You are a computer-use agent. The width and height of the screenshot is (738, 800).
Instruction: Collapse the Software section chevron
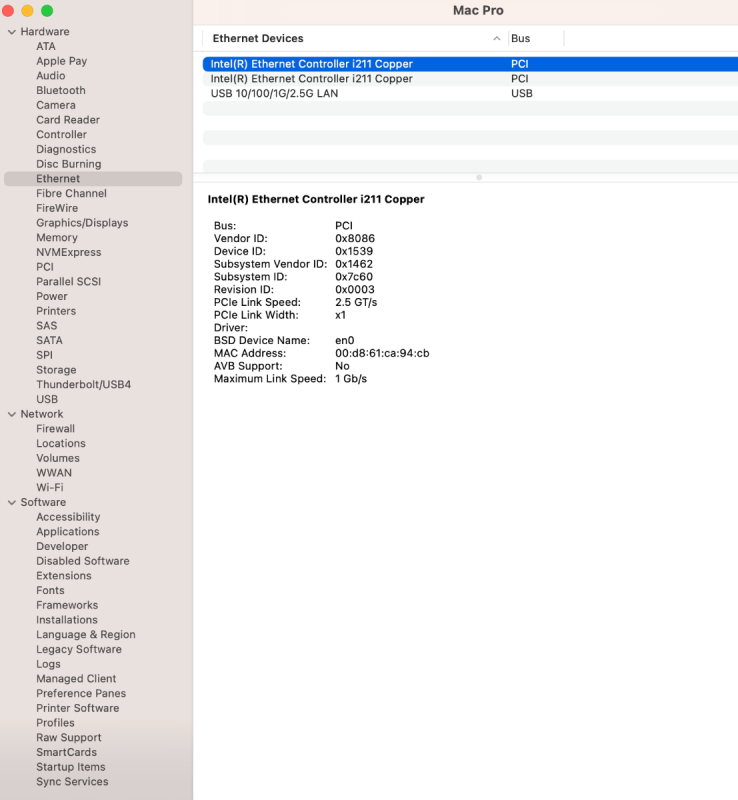[12, 503]
